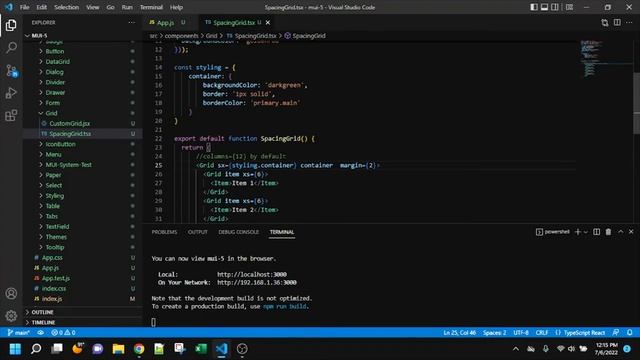Switch to App.js editor tab
This screenshot has height=360, width=640.
(165, 22)
